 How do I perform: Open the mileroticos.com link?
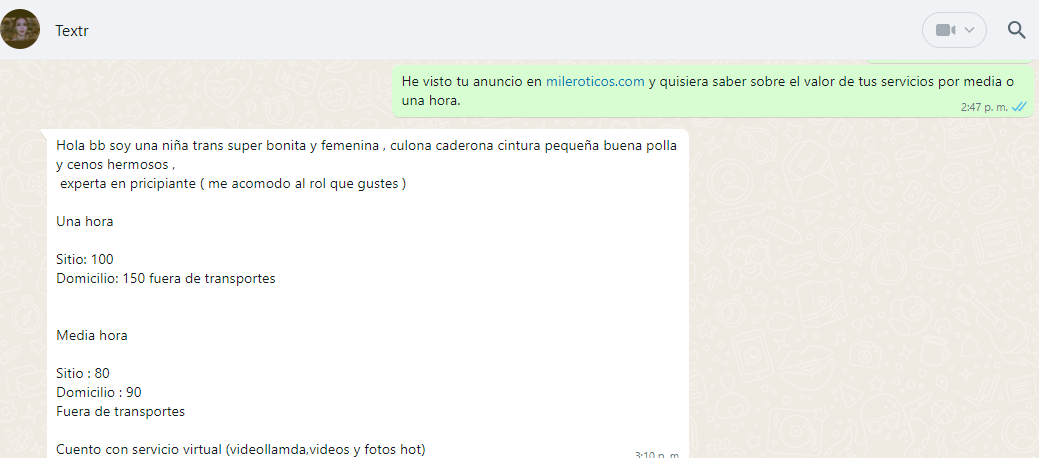click(x=594, y=81)
